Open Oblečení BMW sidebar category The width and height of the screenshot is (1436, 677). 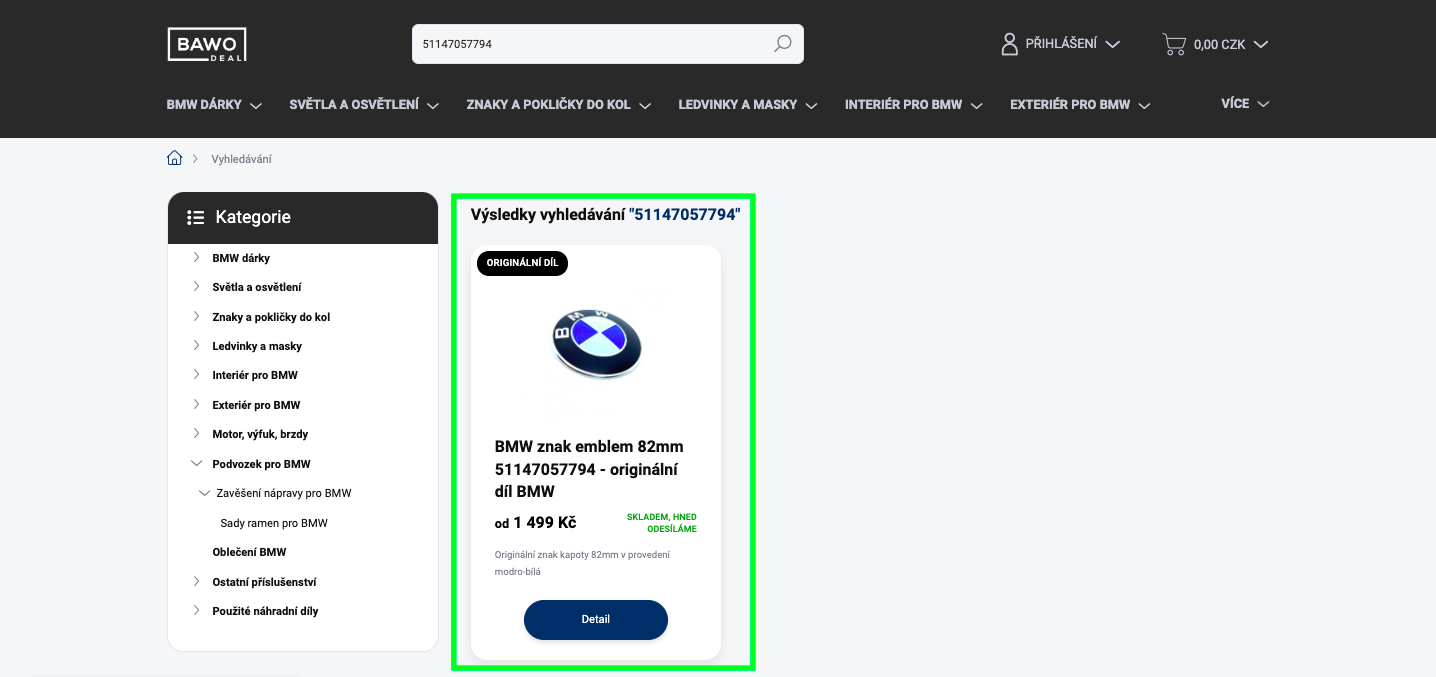pos(249,552)
